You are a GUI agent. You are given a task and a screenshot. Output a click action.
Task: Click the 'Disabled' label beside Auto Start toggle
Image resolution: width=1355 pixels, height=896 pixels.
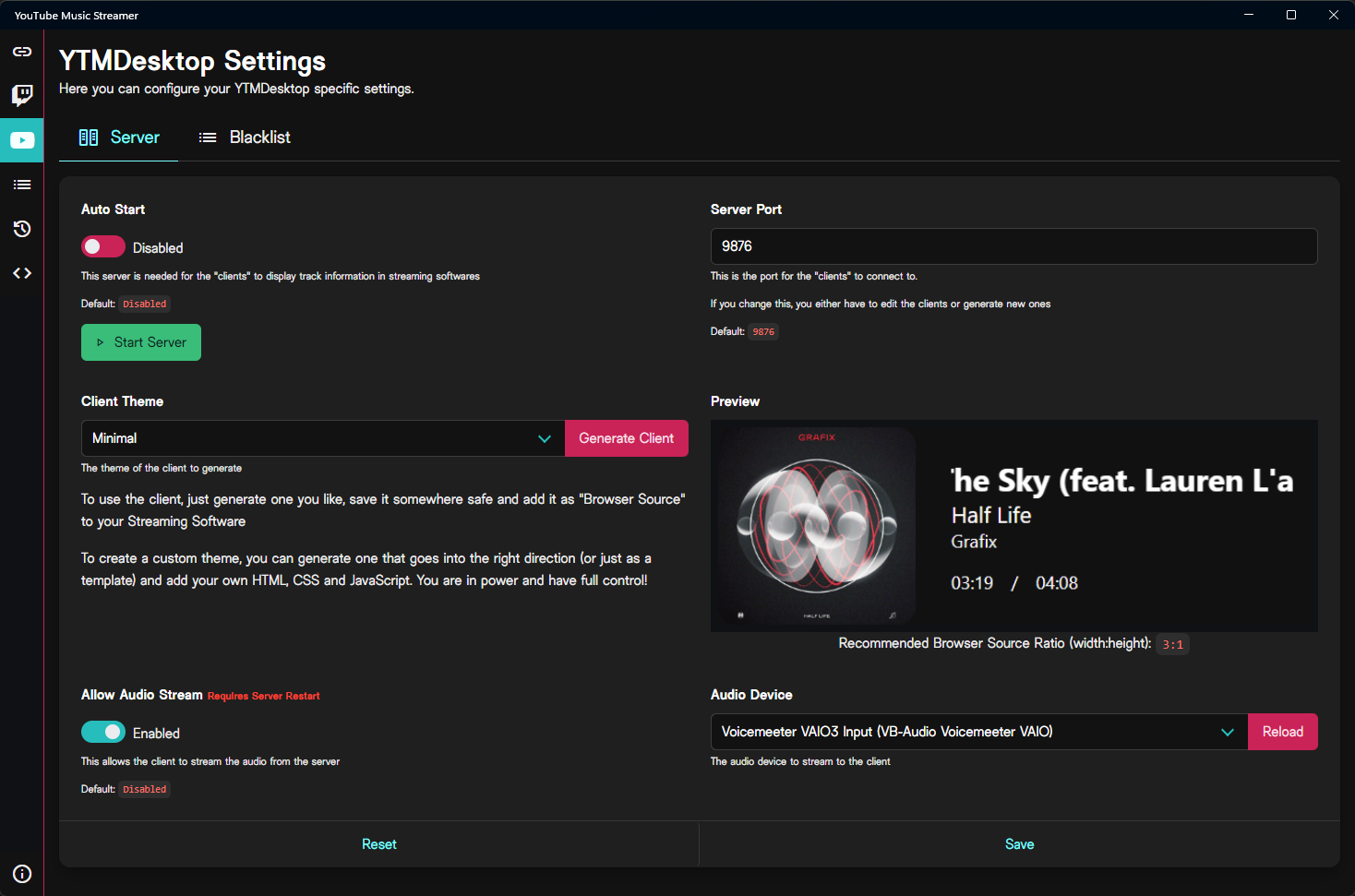[158, 248]
